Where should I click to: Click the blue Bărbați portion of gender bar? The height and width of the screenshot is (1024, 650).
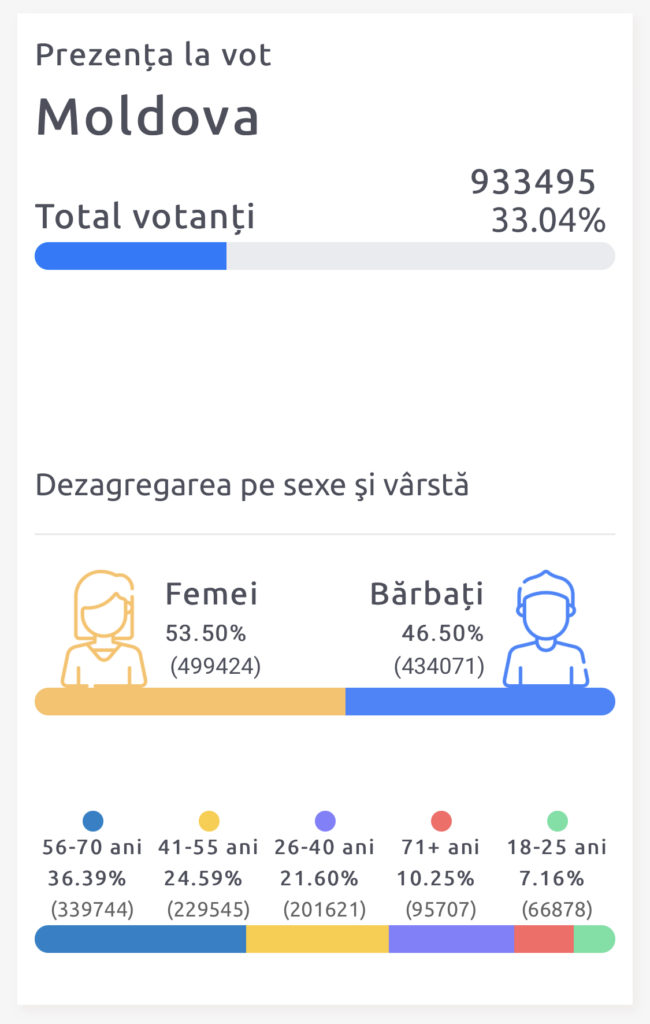[480, 702]
